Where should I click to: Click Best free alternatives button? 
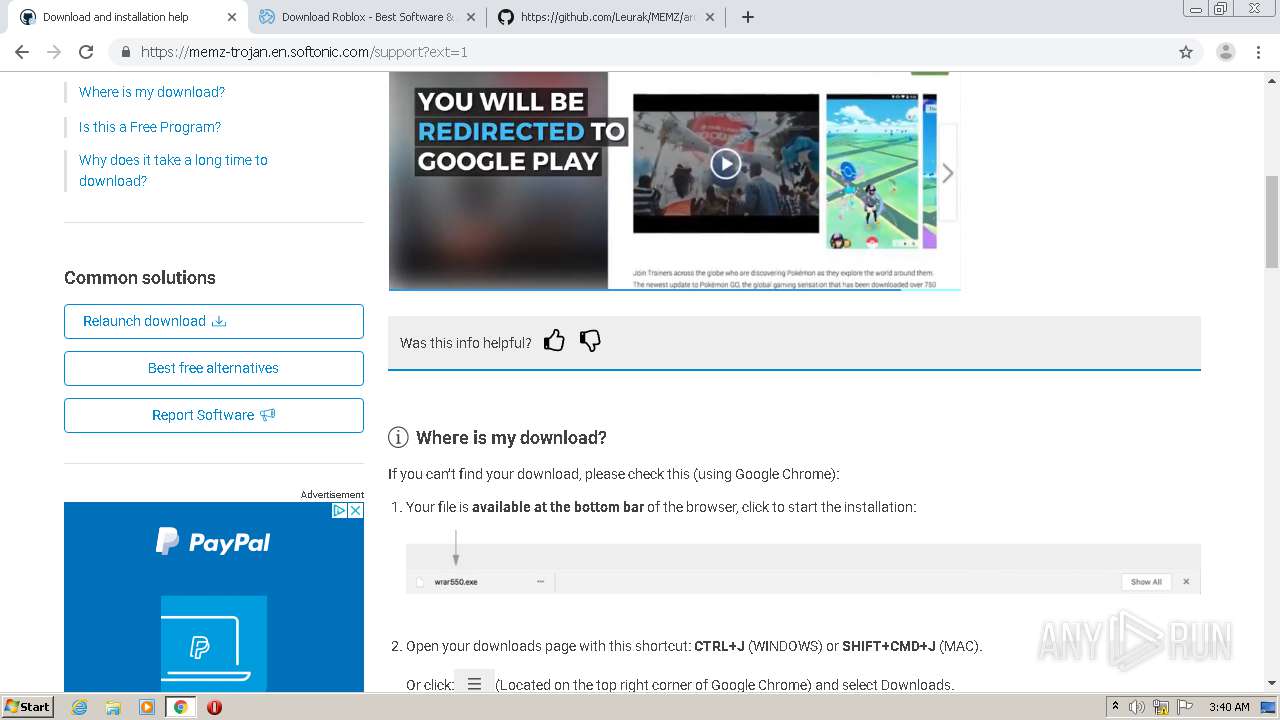pyautogui.click(x=214, y=368)
